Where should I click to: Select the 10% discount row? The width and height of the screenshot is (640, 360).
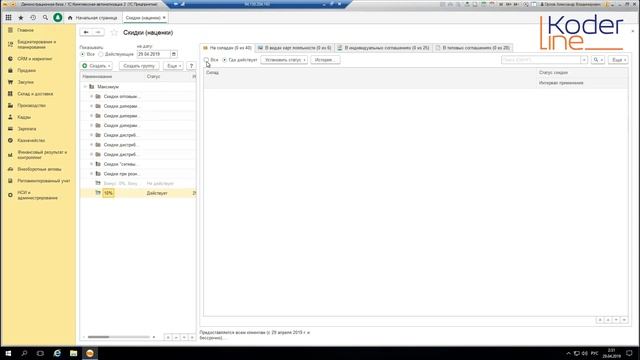pos(138,193)
